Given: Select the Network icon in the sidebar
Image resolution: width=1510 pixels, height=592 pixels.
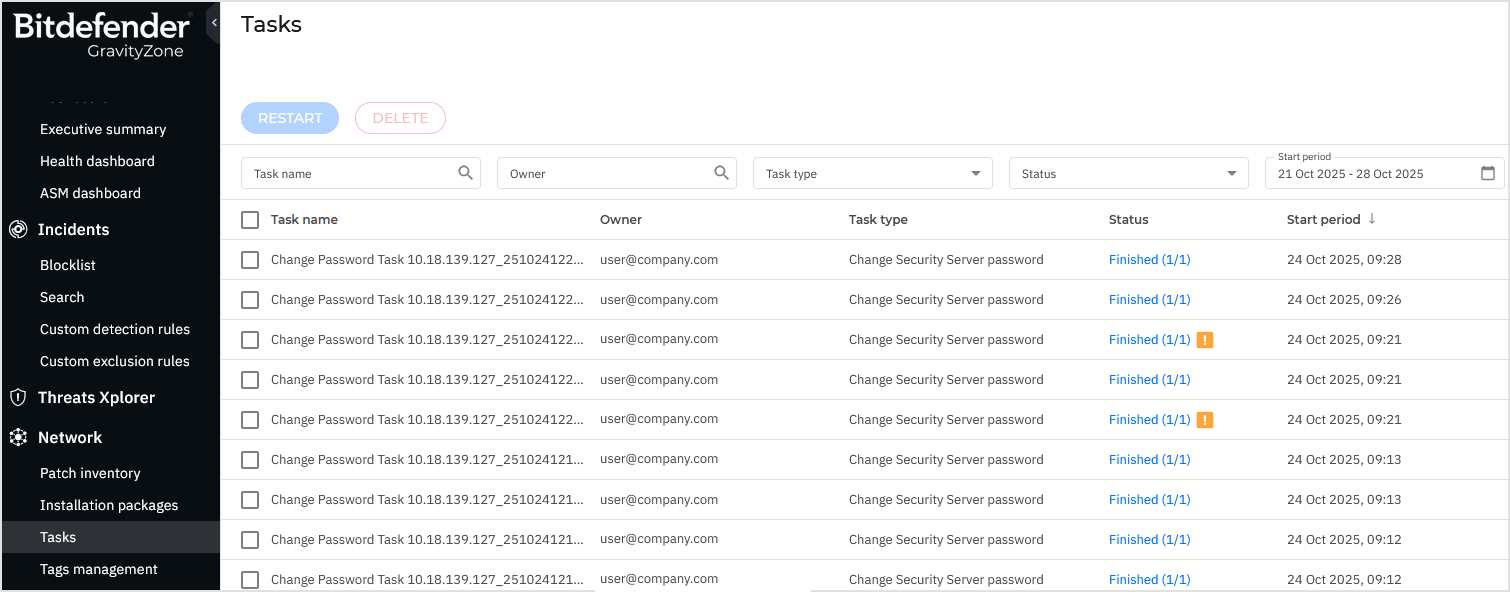Looking at the screenshot, I should [x=18, y=437].
